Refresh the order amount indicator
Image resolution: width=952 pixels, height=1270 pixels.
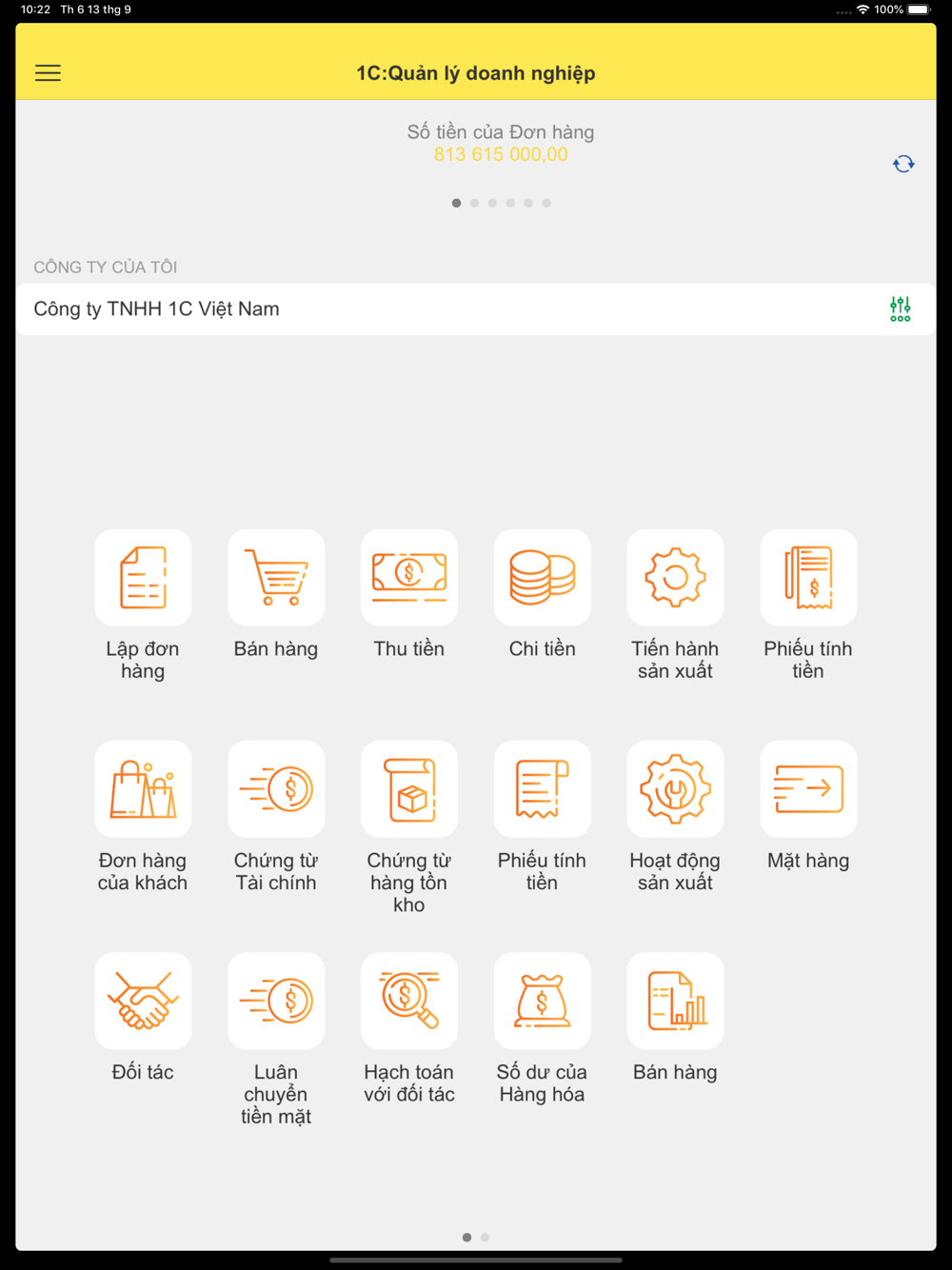pyautogui.click(x=903, y=164)
